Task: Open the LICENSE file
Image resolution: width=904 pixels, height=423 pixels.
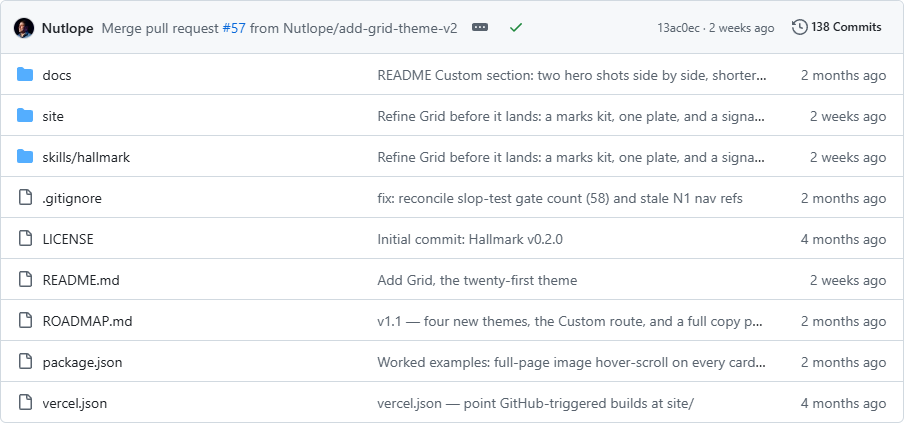Action: 68,239
